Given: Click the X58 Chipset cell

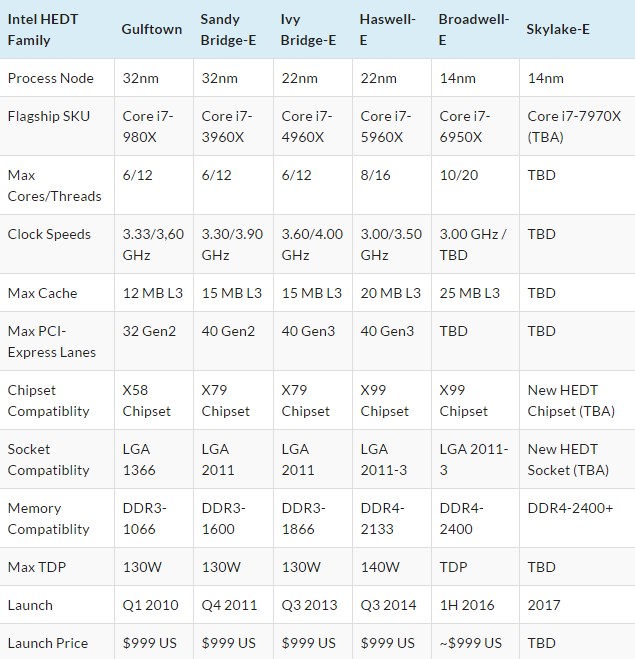Looking at the screenshot, I should pos(147,400).
